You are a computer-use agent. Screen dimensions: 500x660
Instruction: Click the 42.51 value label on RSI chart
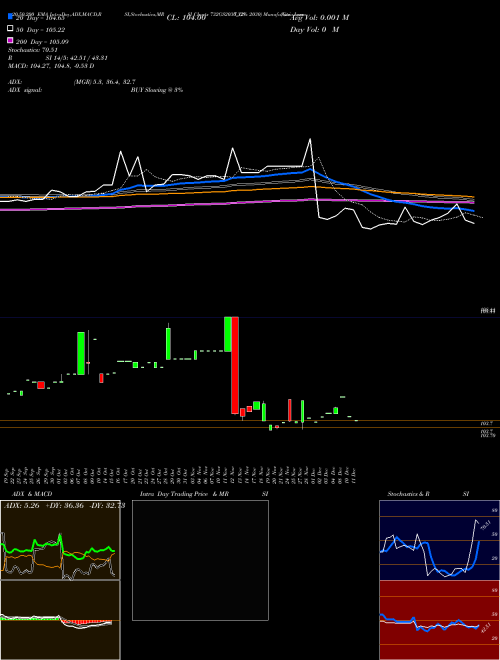(x=484, y=629)
